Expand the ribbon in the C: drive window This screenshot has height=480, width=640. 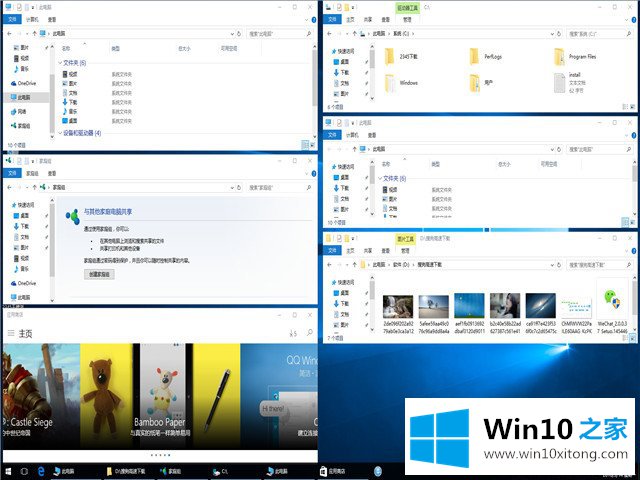627,20
